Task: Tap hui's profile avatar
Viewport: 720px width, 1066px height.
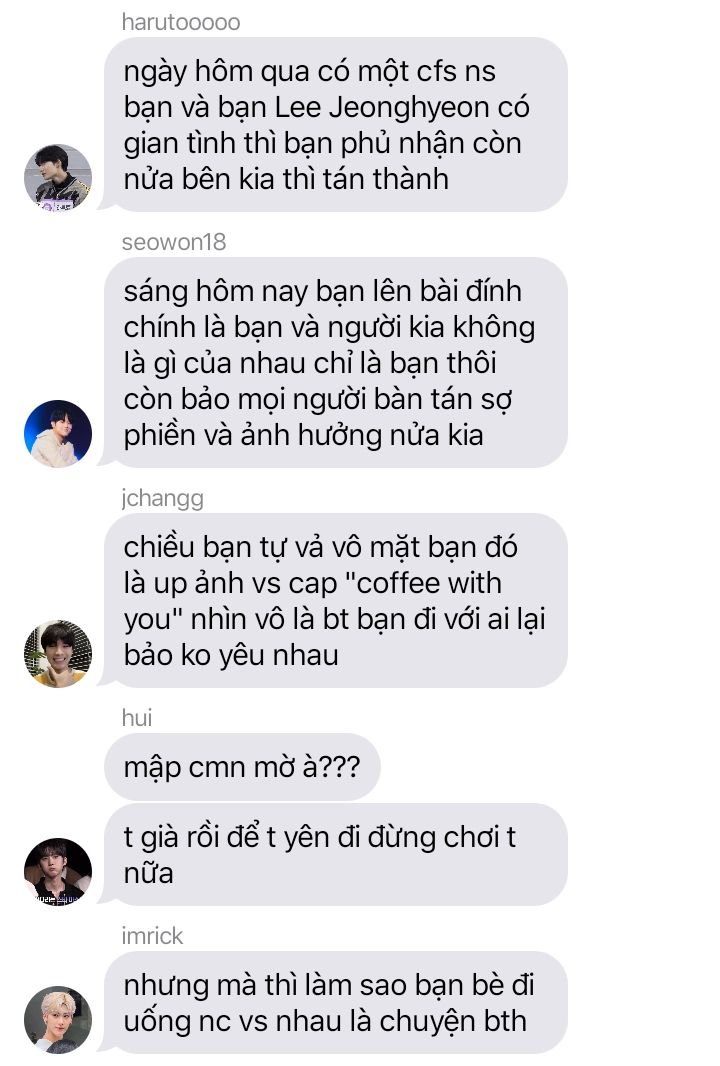Action: [58, 872]
